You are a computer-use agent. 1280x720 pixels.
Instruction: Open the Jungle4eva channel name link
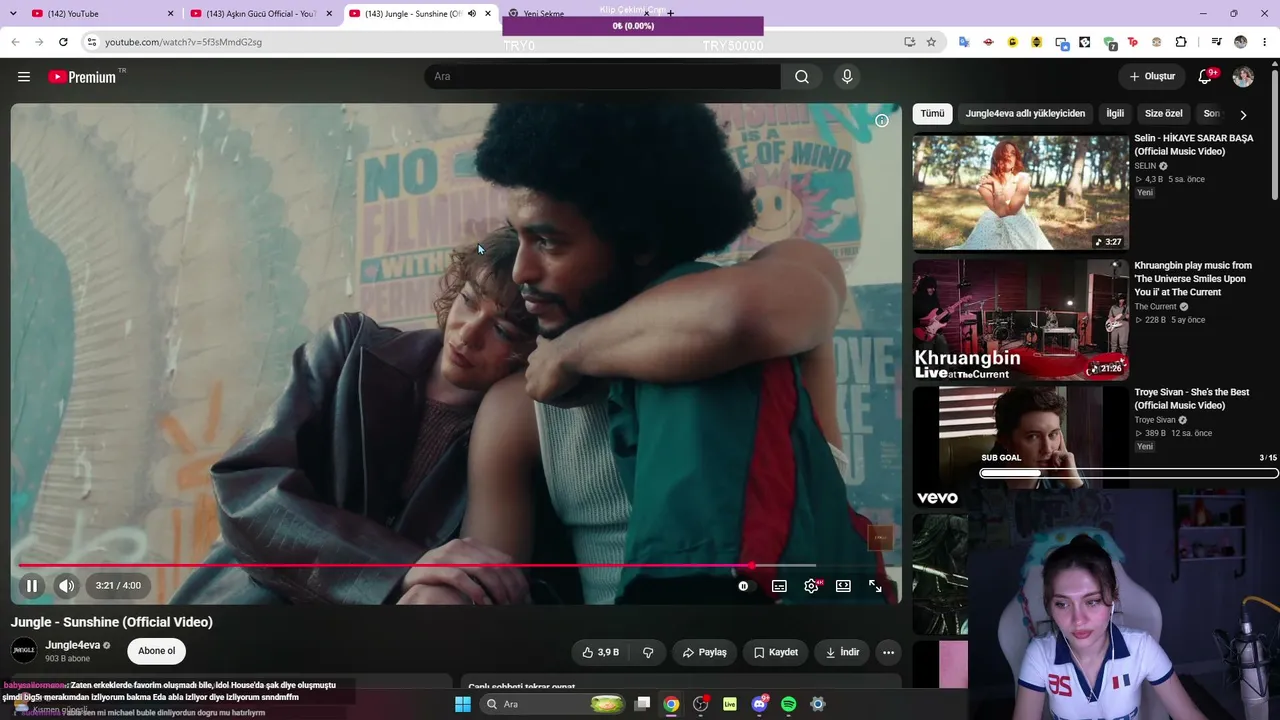[73, 645]
